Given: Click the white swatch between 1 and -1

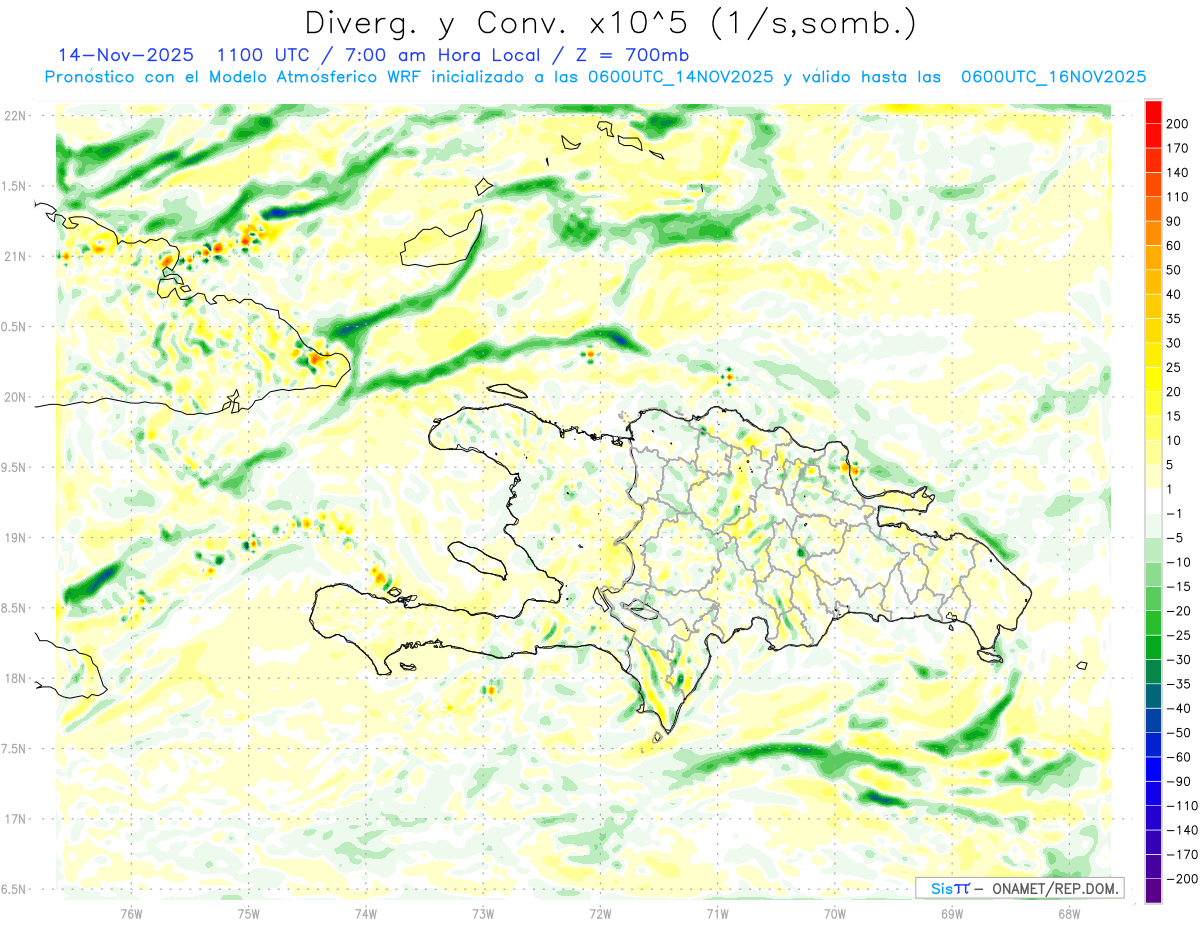Looking at the screenshot, I should (1153, 501).
